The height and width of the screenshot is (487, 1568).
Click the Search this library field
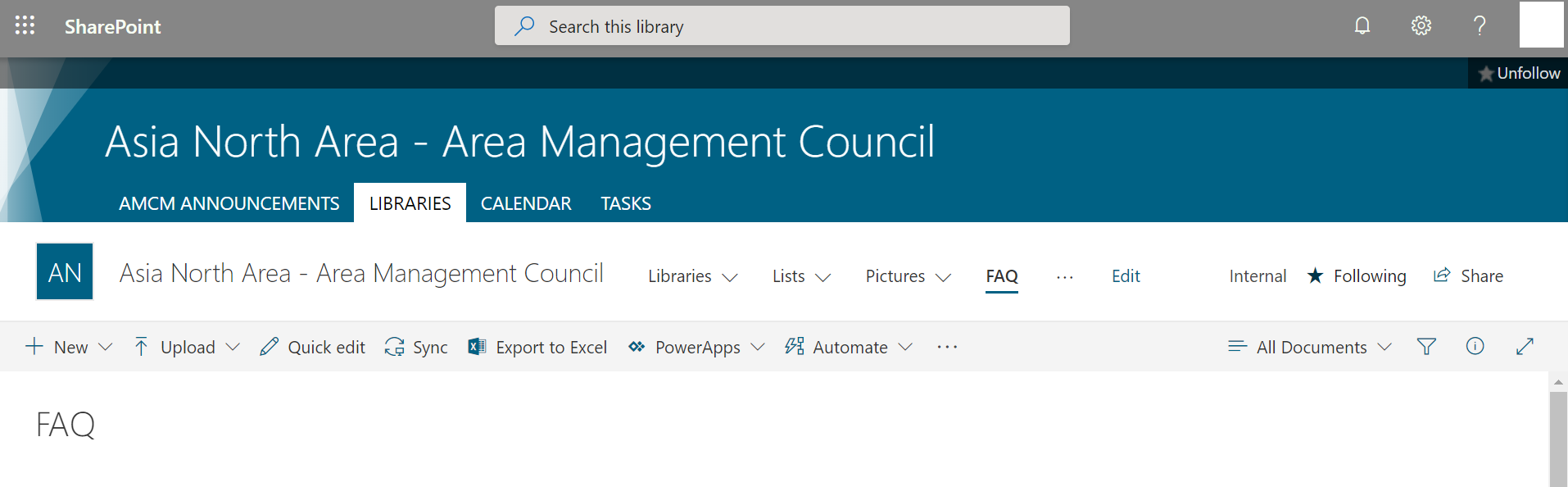point(782,26)
